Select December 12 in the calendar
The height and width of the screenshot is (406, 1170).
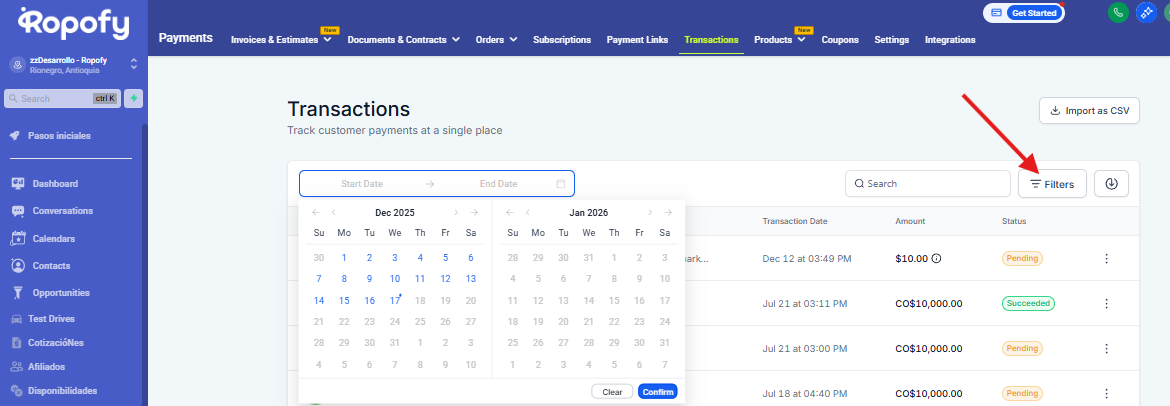click(x=445, y=279)
